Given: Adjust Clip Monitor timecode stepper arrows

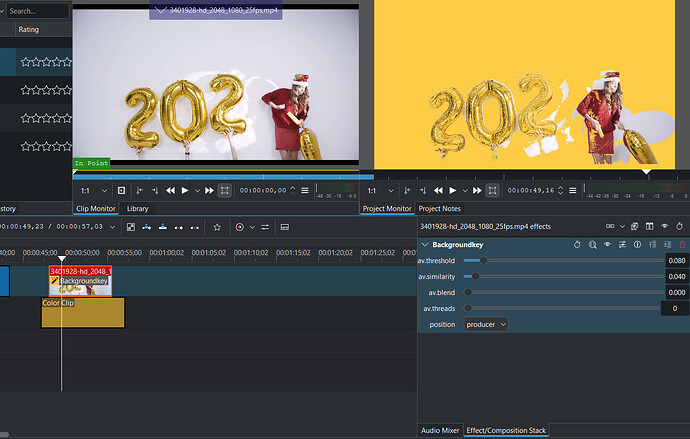Looking at the screenshot, I should [x=293, y=190].
